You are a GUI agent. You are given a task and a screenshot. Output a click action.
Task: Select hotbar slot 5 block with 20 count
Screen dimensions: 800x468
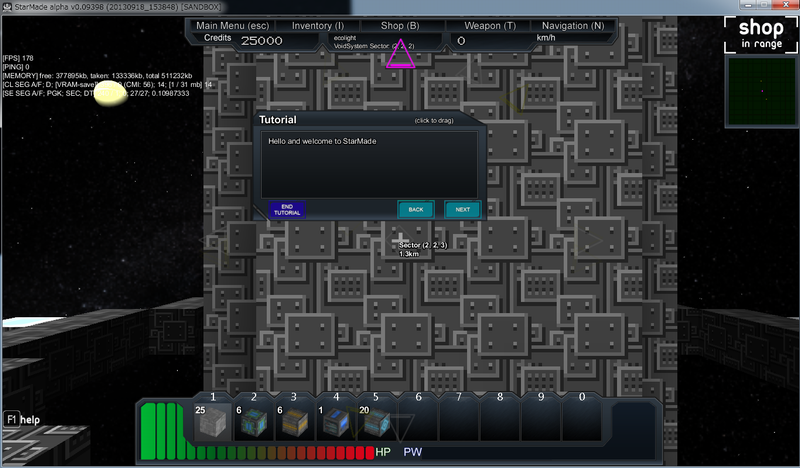coord(376,422)
